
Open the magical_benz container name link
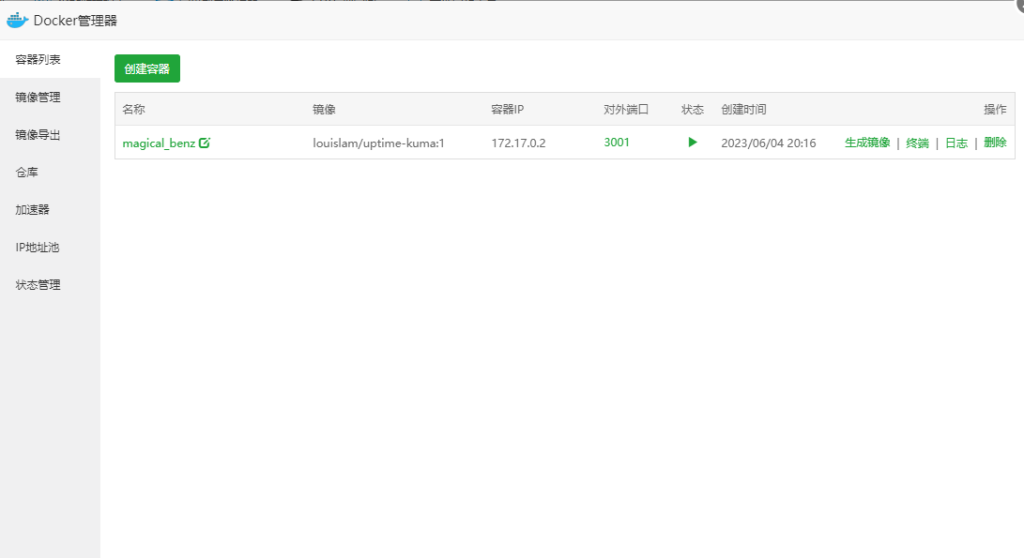tap(158, 143)
